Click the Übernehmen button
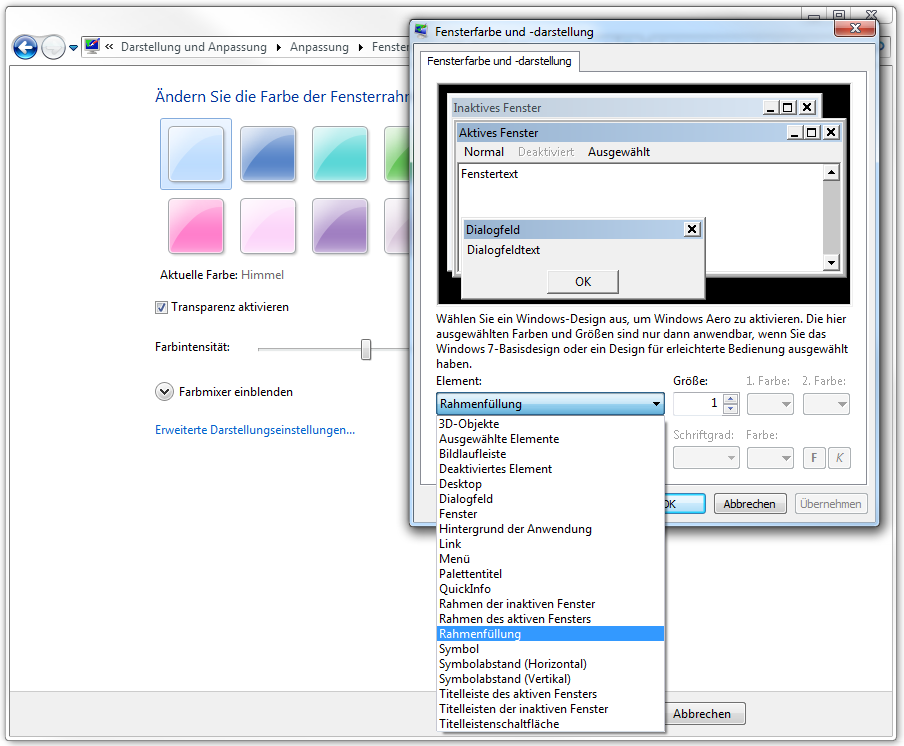 (831, 504)
